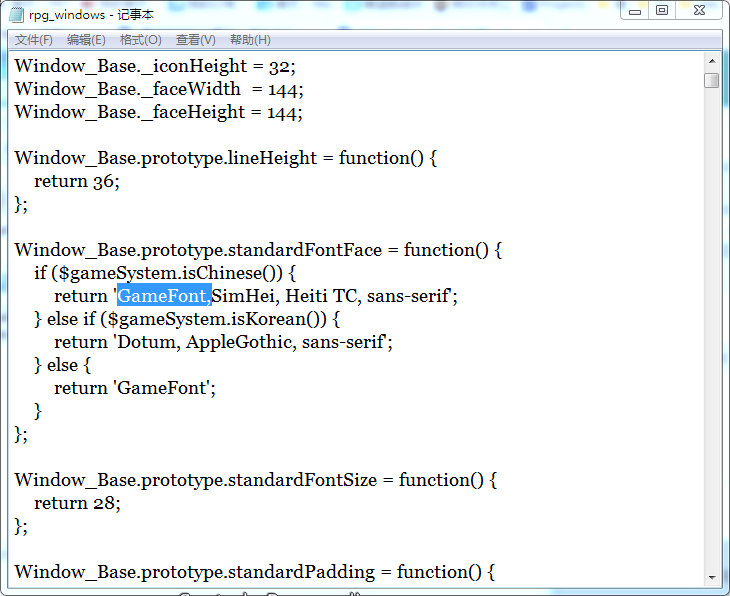Open the 文件(F) menu
730x596 pixels.
[34, 40]
